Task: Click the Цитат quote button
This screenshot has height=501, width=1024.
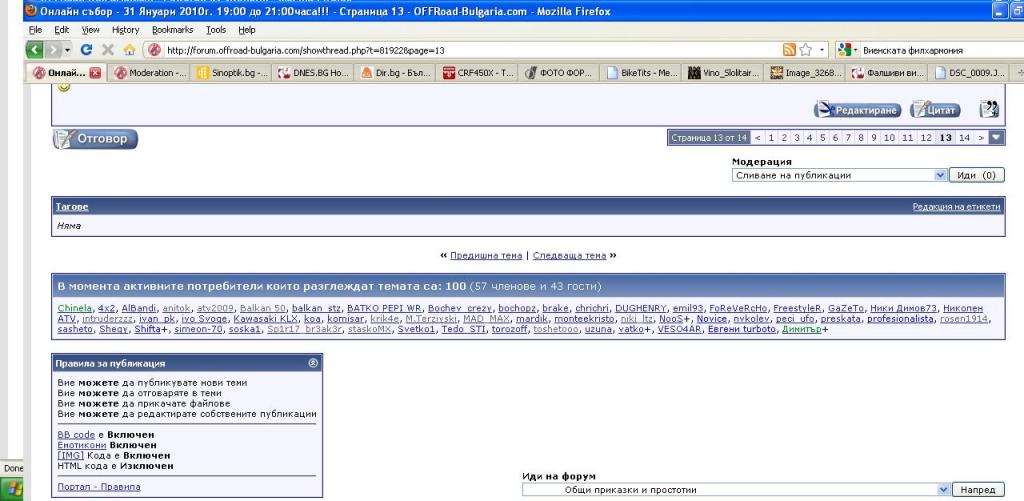Action: (x=935, y=110)
